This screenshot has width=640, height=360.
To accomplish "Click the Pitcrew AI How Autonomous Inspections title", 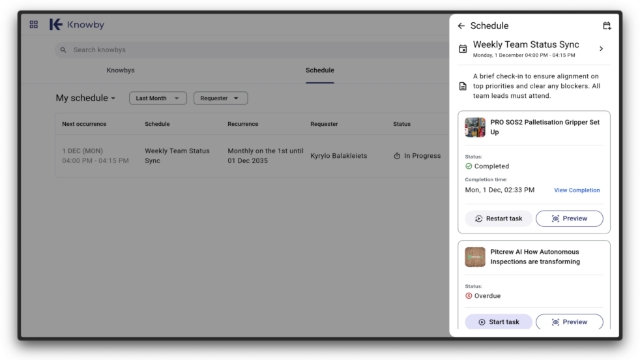I will pyautogui.click(x=535, y=257).
